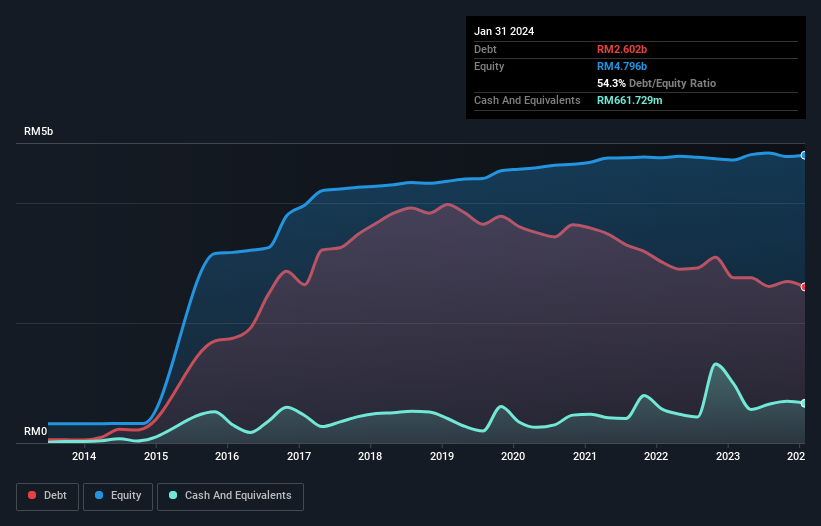Viewport: 821px width, 526px height.
Task: Click the 2017 x-axis label
Action: 298,456
